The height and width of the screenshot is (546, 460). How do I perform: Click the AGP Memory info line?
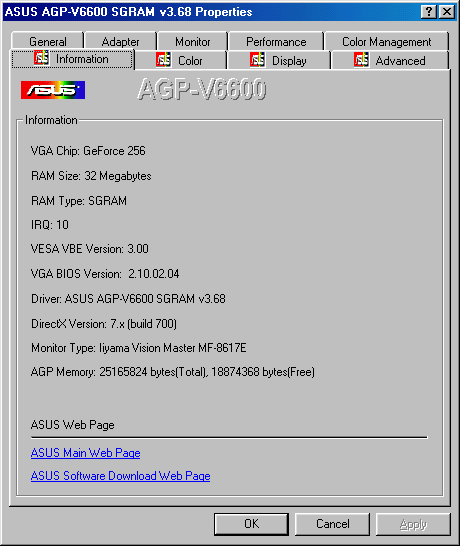[x=173, y=372]
